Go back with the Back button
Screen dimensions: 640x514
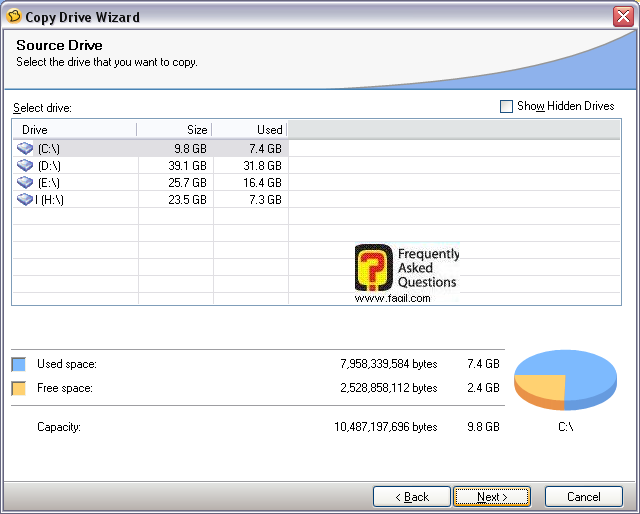pyautogui.click(x=411, y=496)
